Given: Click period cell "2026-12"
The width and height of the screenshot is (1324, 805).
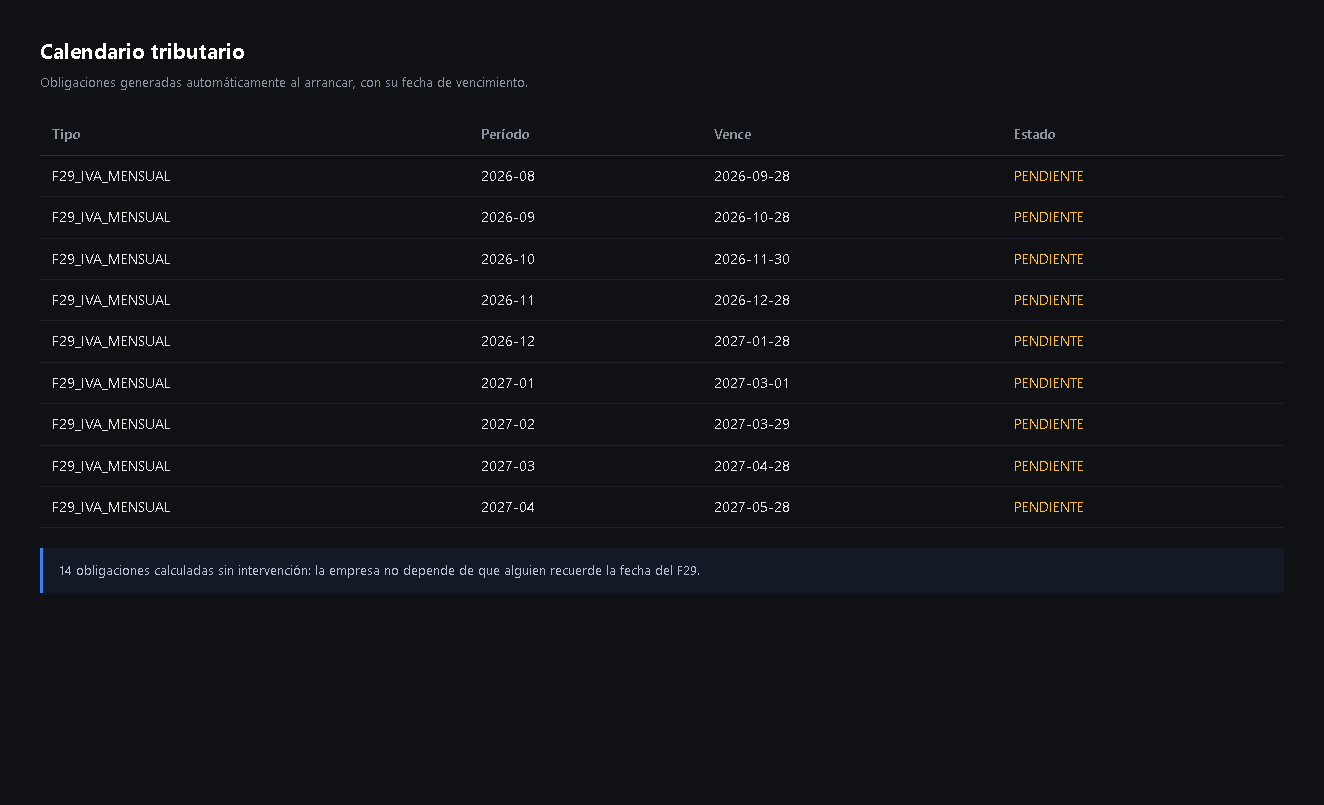Looking at the screenshot, I should pyautogui.click(x=508, y=341).
